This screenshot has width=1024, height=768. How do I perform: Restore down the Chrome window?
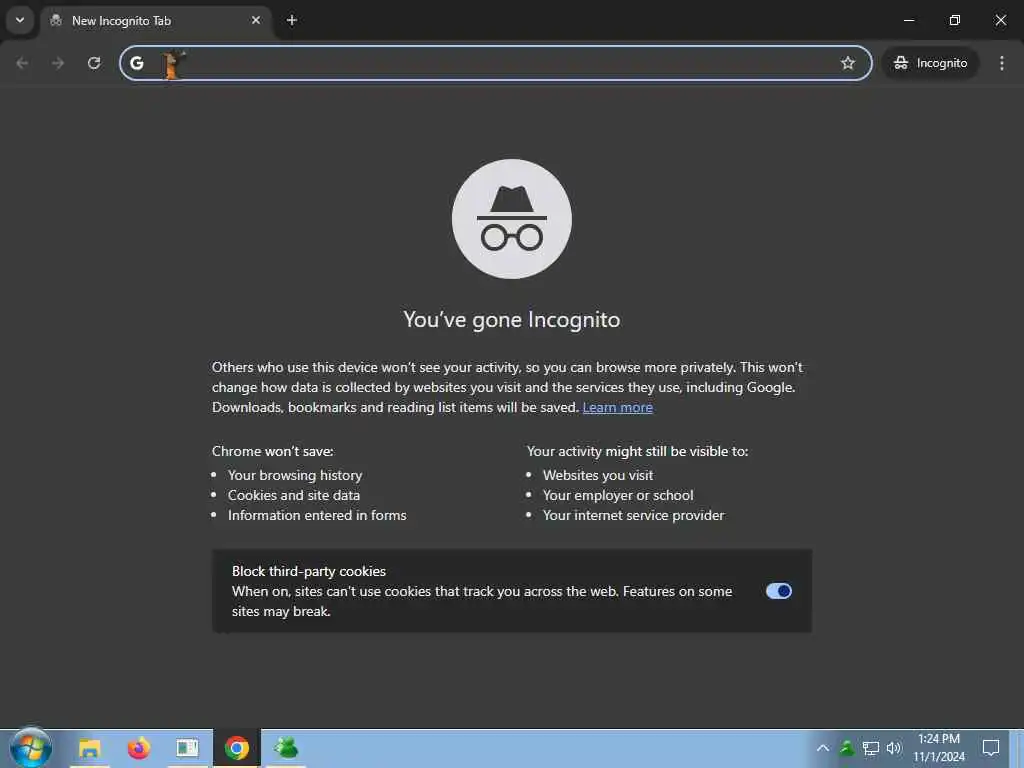pos(955,20)
